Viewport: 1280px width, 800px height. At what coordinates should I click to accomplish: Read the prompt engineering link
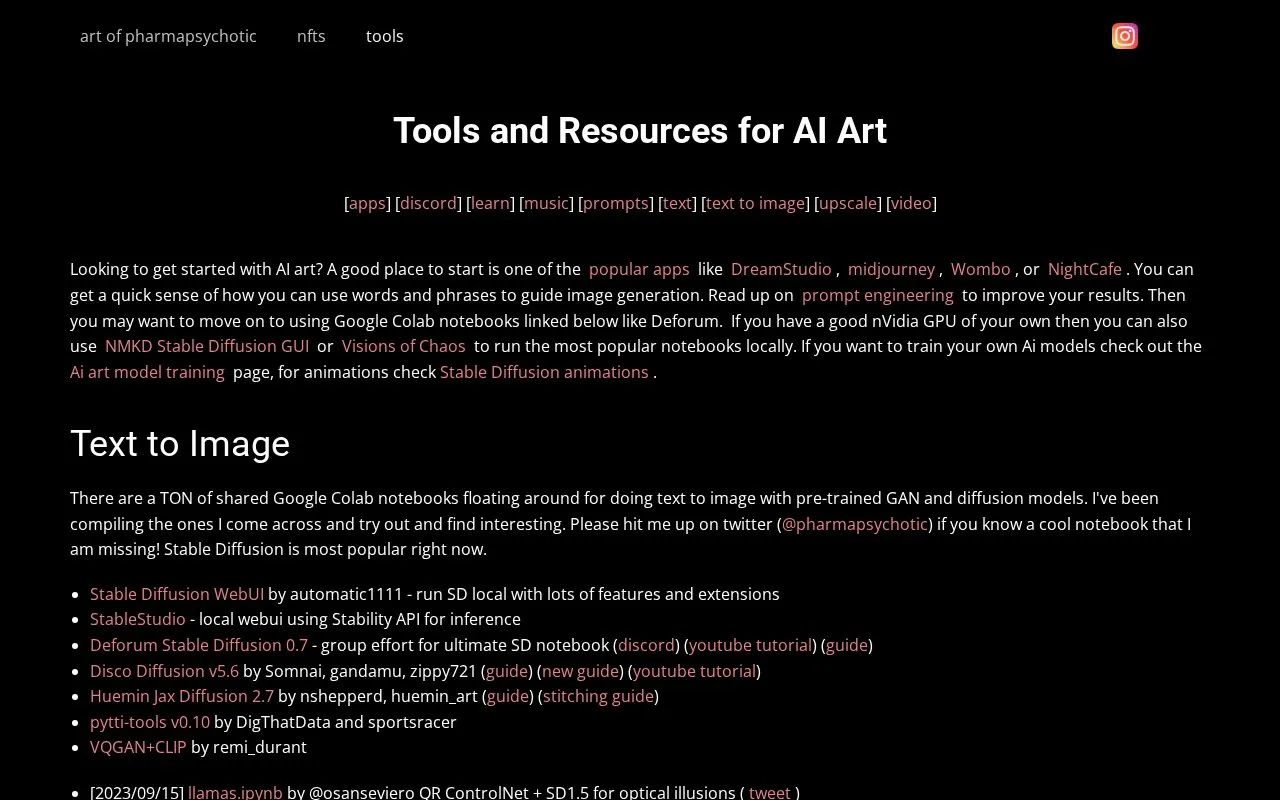click(x=878, y=295)
